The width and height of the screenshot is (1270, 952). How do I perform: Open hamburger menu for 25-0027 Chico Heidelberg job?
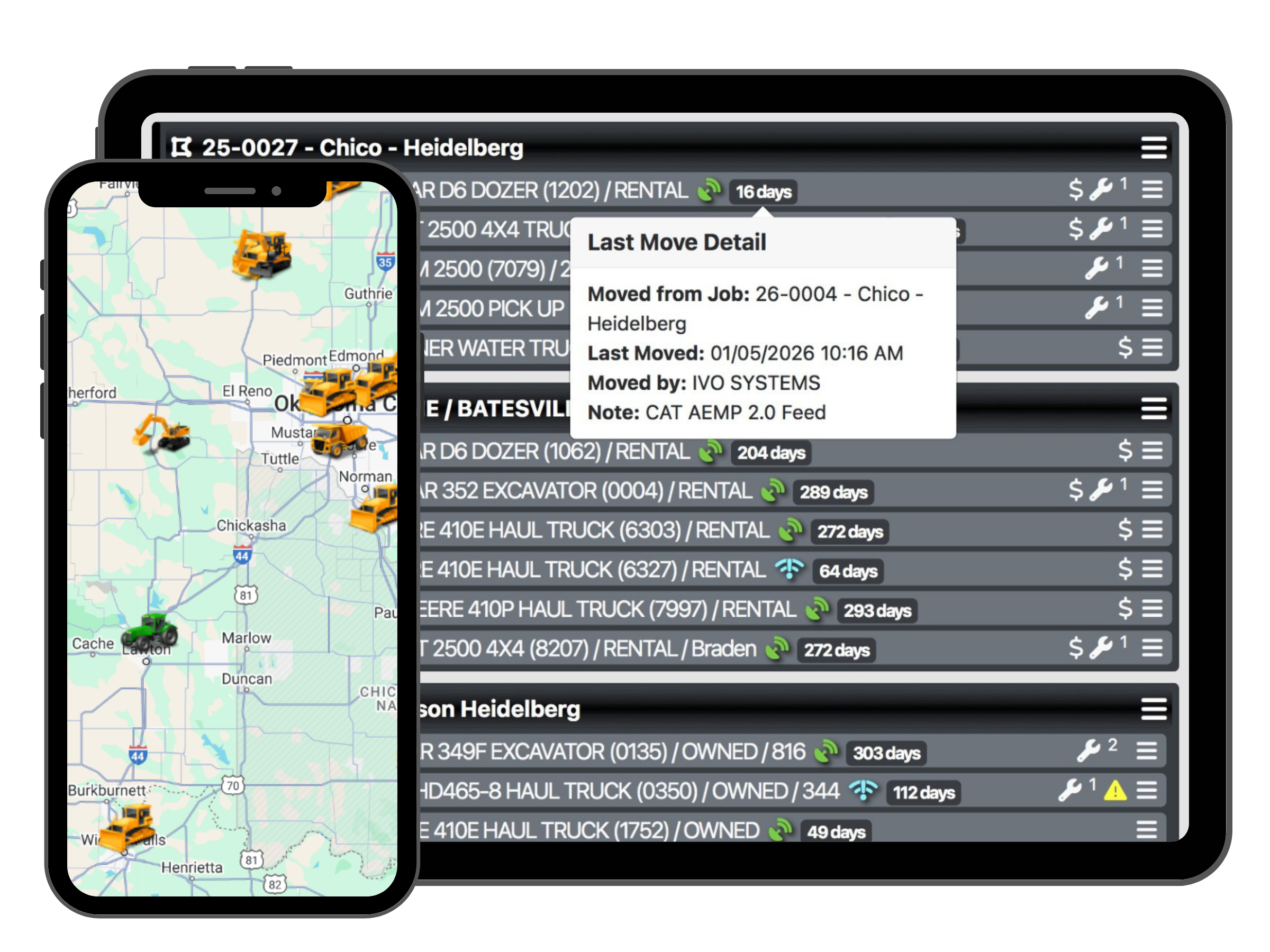coord(1154,148)
